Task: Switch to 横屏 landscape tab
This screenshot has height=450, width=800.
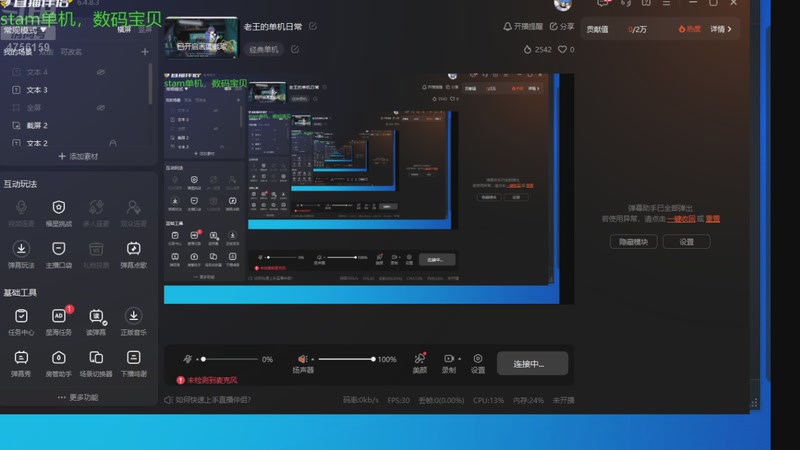Action: [124, 30]
